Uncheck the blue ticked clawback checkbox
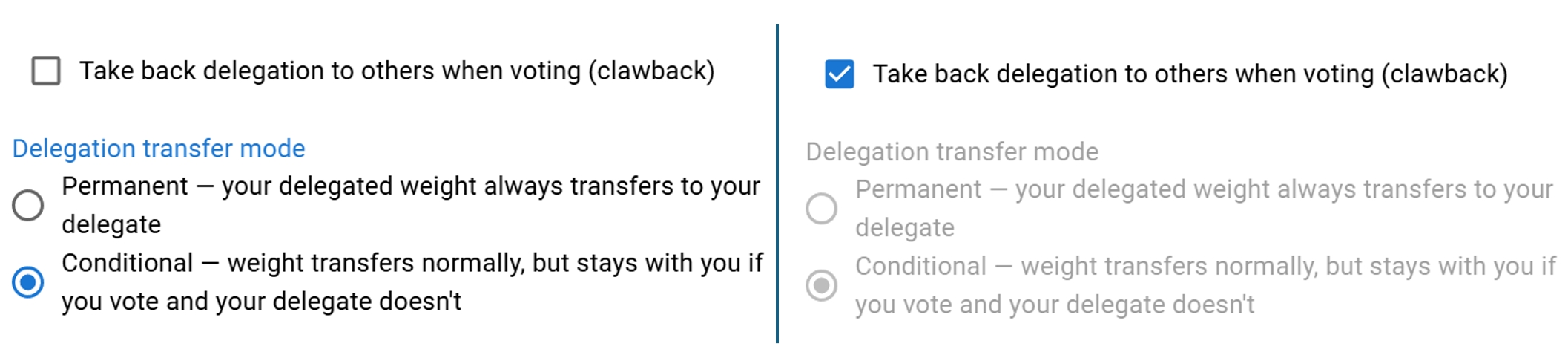Screen dimensions: 1568x358 pos(839,74)
